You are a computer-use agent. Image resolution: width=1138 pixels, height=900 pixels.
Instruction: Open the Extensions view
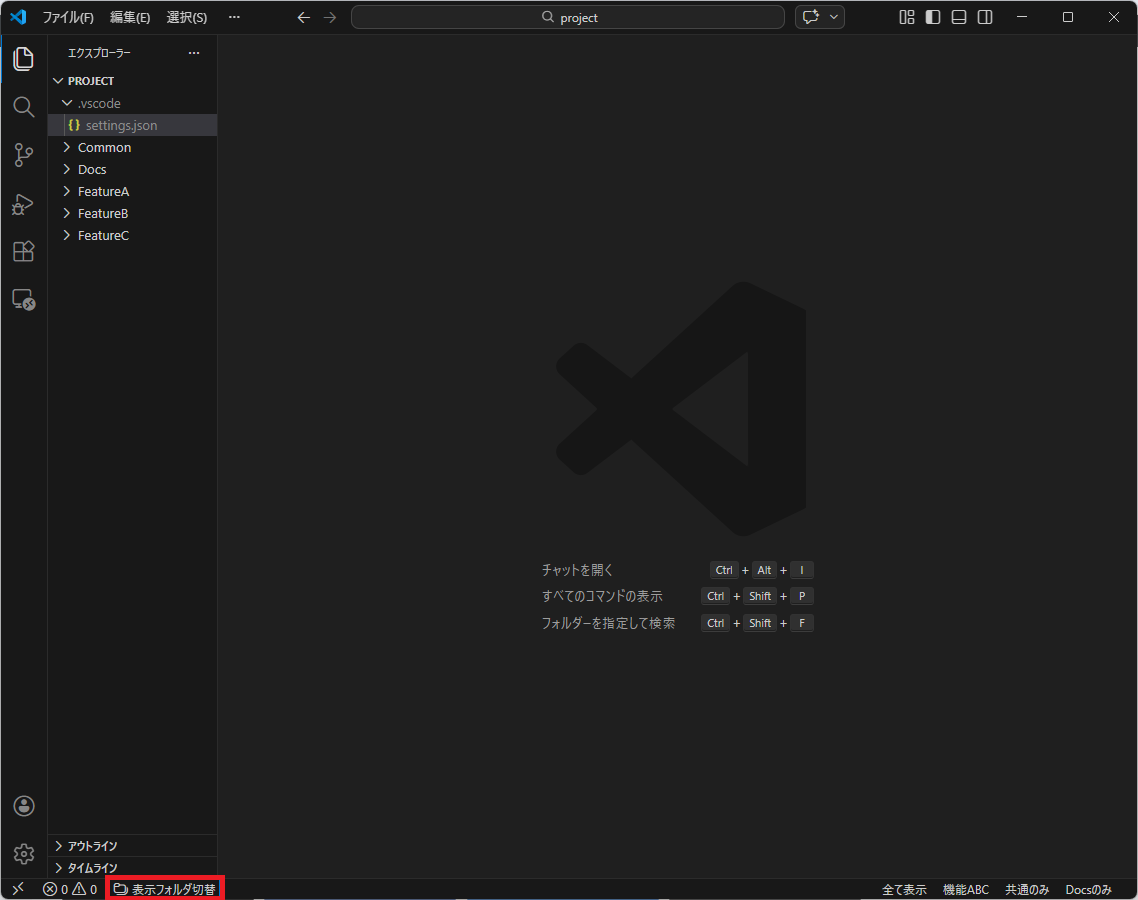[23, 252]
